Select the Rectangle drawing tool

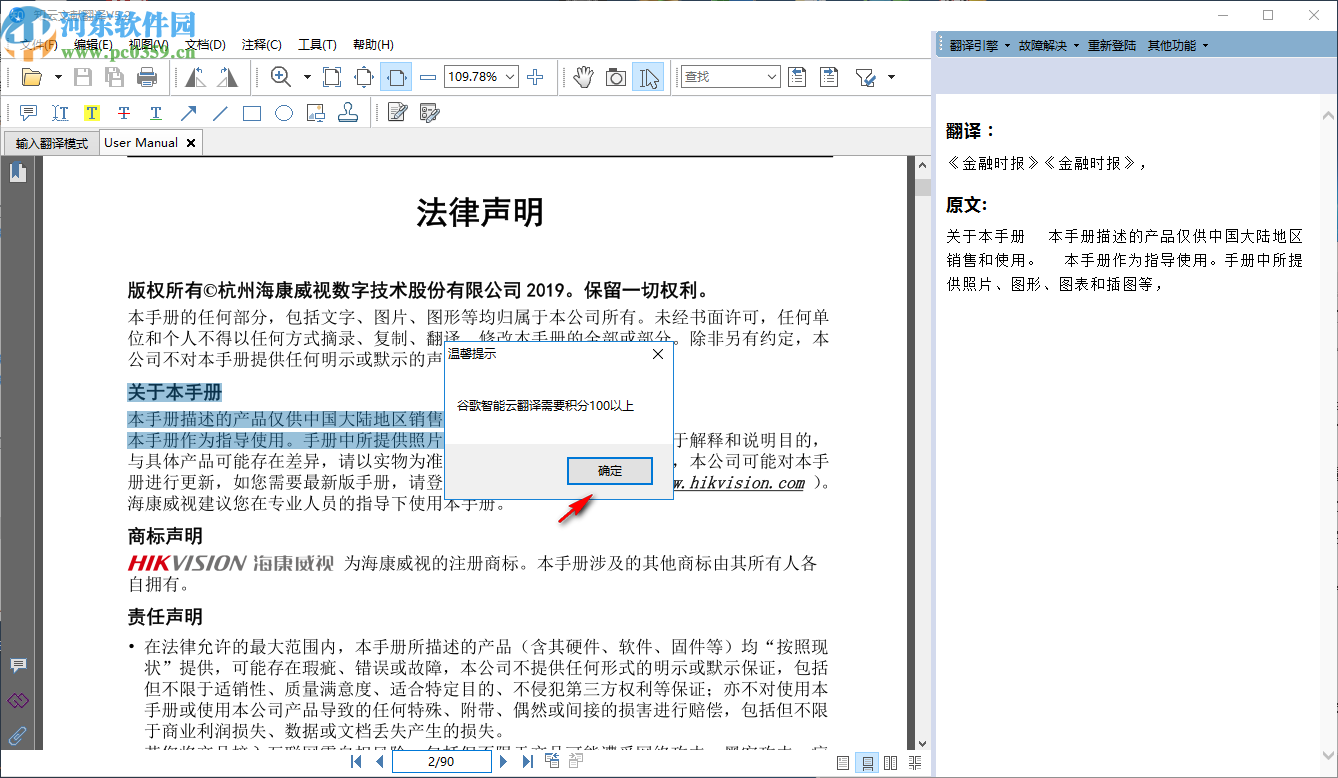[252, 113]
